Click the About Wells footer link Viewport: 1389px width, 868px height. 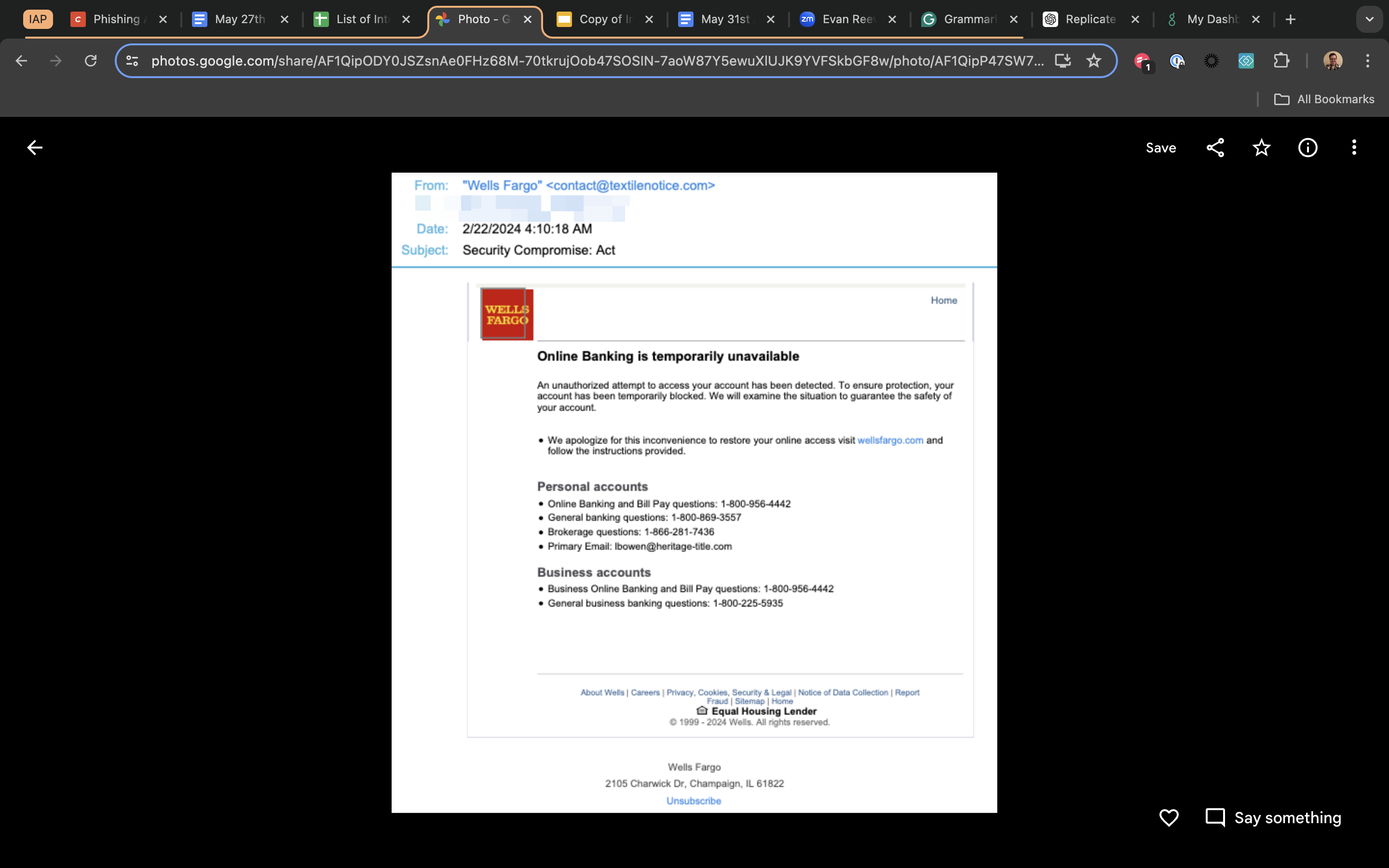602,692
